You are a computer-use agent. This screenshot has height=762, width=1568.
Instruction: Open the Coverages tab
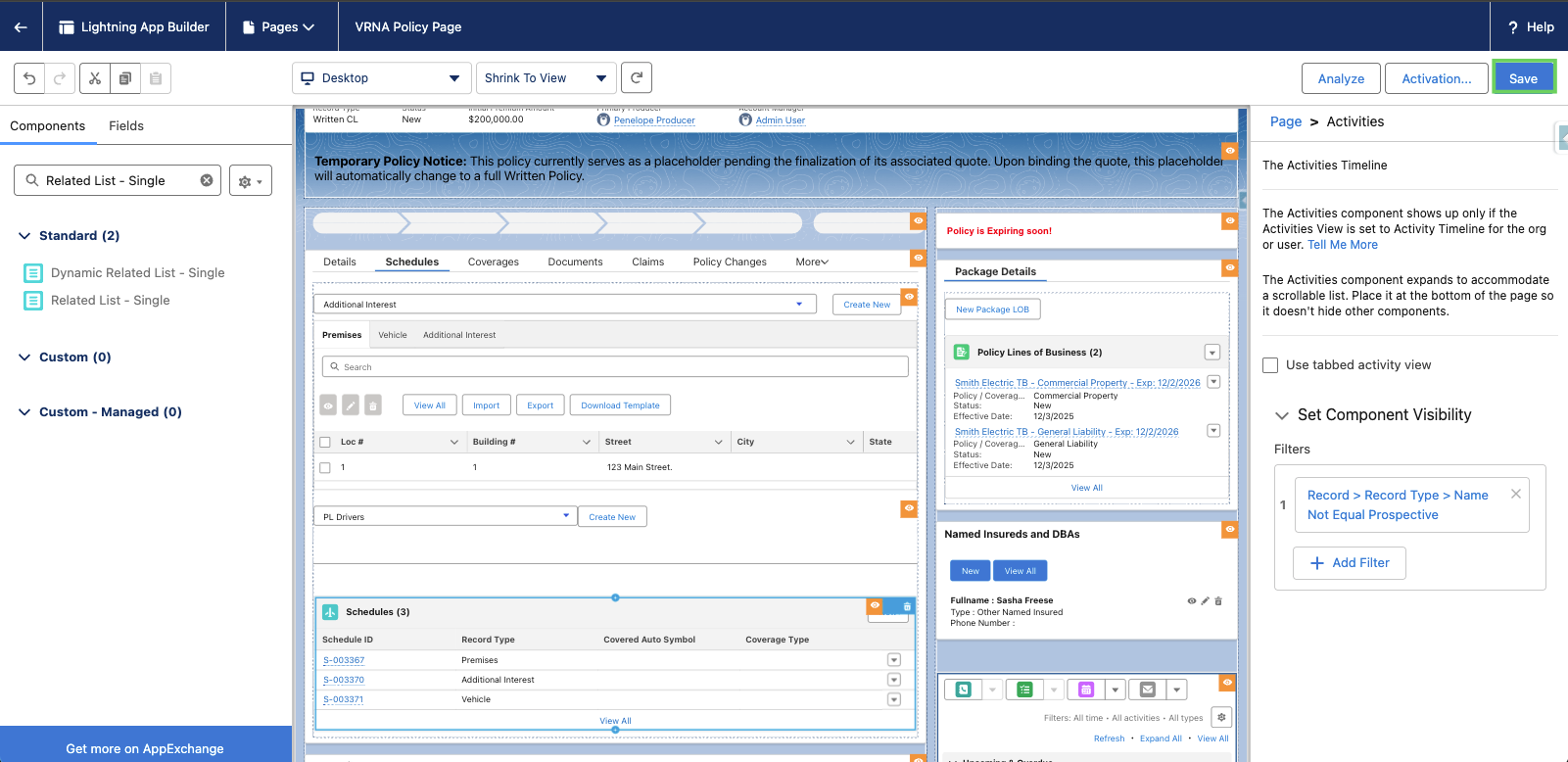tap(494, 262)
